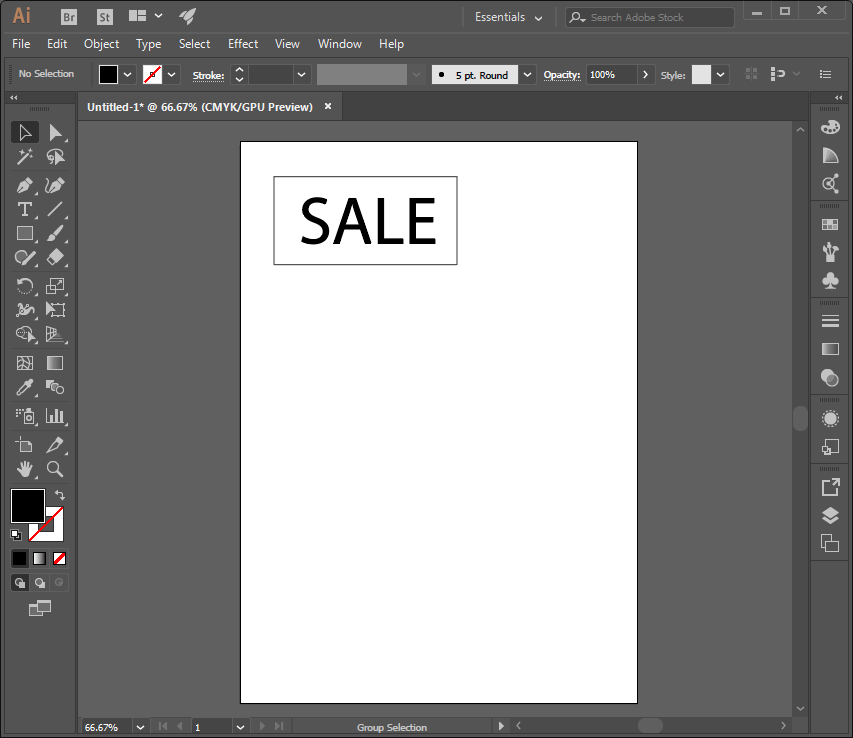Select the Paintbrush tool
Viewport: 853px width, 738px height.
[x=55, y=233]
